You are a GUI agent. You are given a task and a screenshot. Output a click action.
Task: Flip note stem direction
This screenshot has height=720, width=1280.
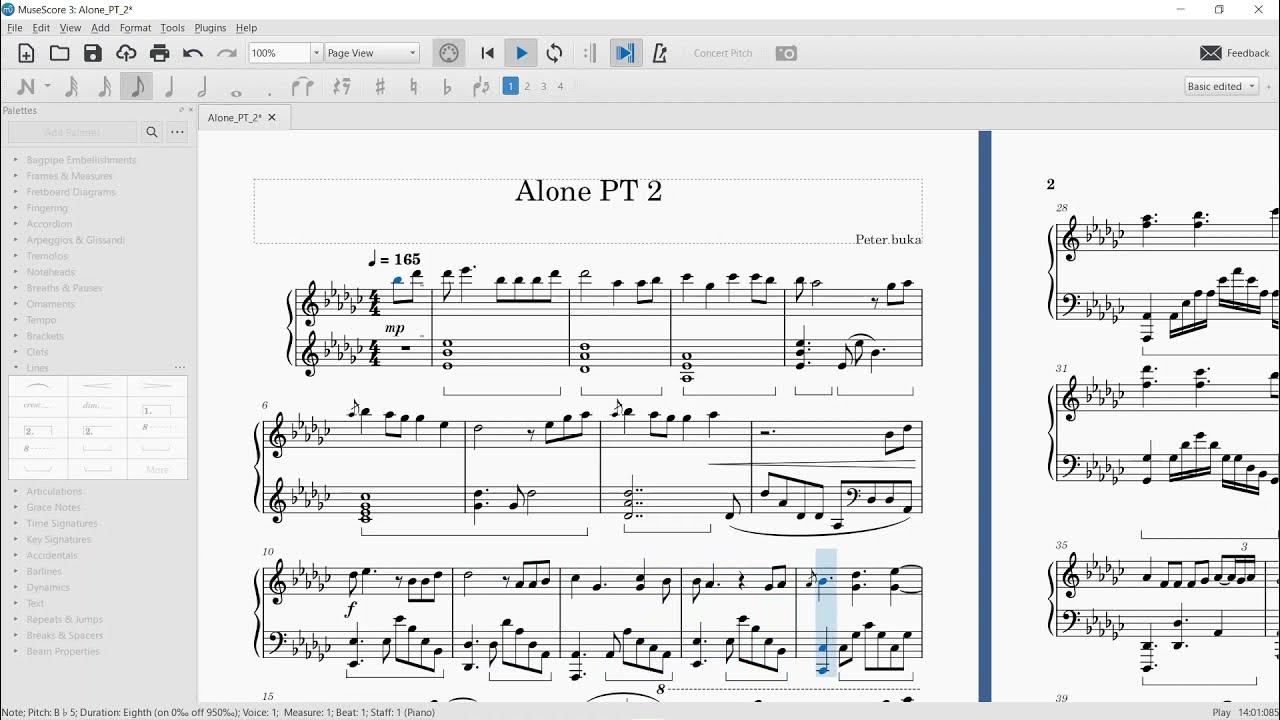(481, 87)
